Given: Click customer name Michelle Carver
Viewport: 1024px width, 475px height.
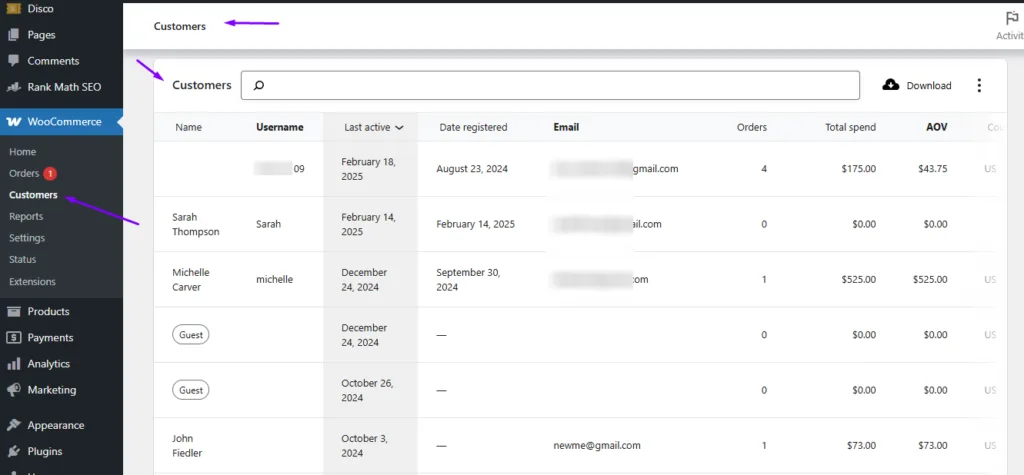Looking at the screenshot, I should click(191, 280).
